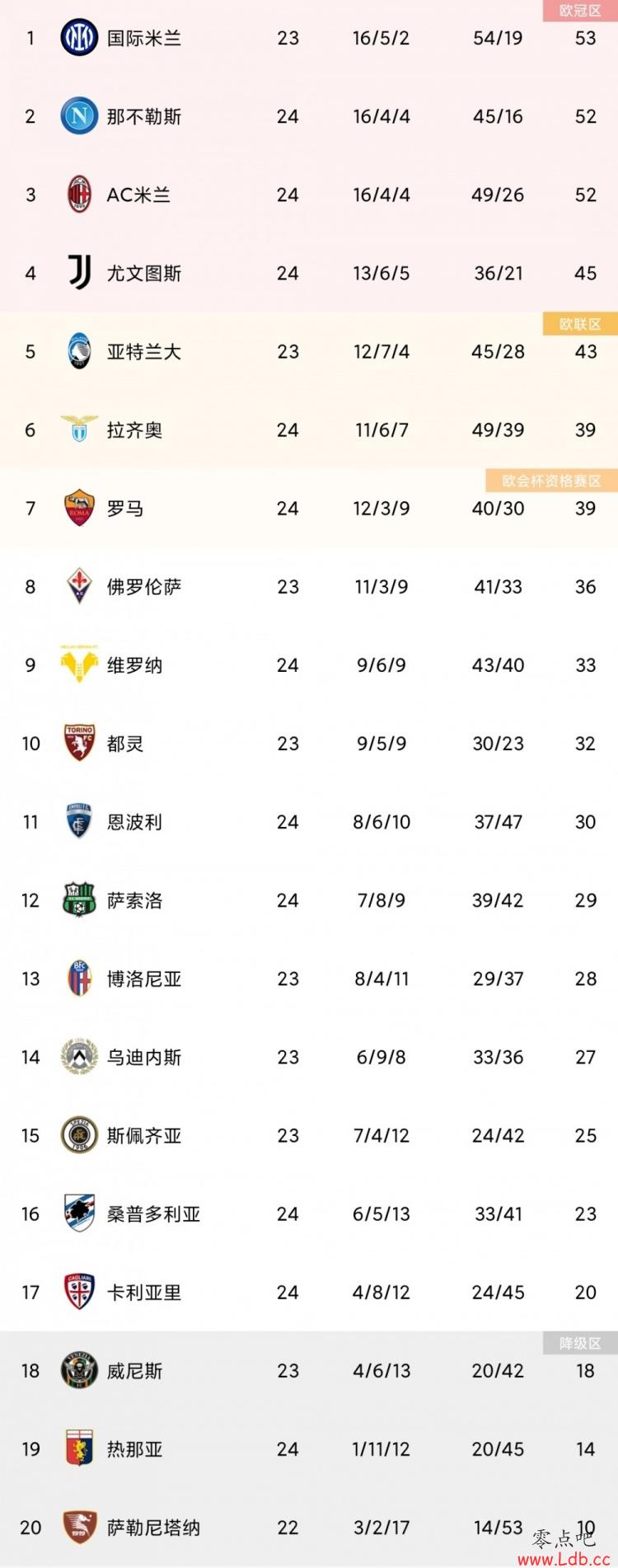618x1568 pixels.
Task: Select the 欧会杯资格赛区 label
Action: [x=551, y=481]
